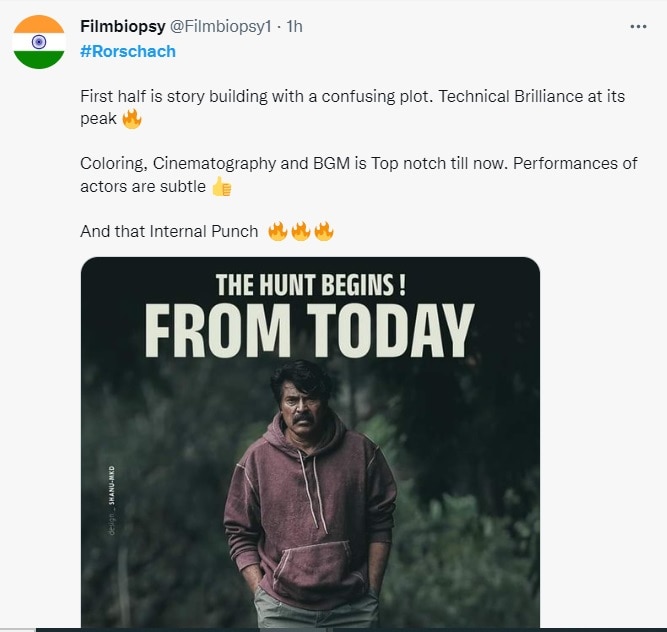
Task: Click the "FROM TODAY" poster text
Action: (x=309, y=332)
